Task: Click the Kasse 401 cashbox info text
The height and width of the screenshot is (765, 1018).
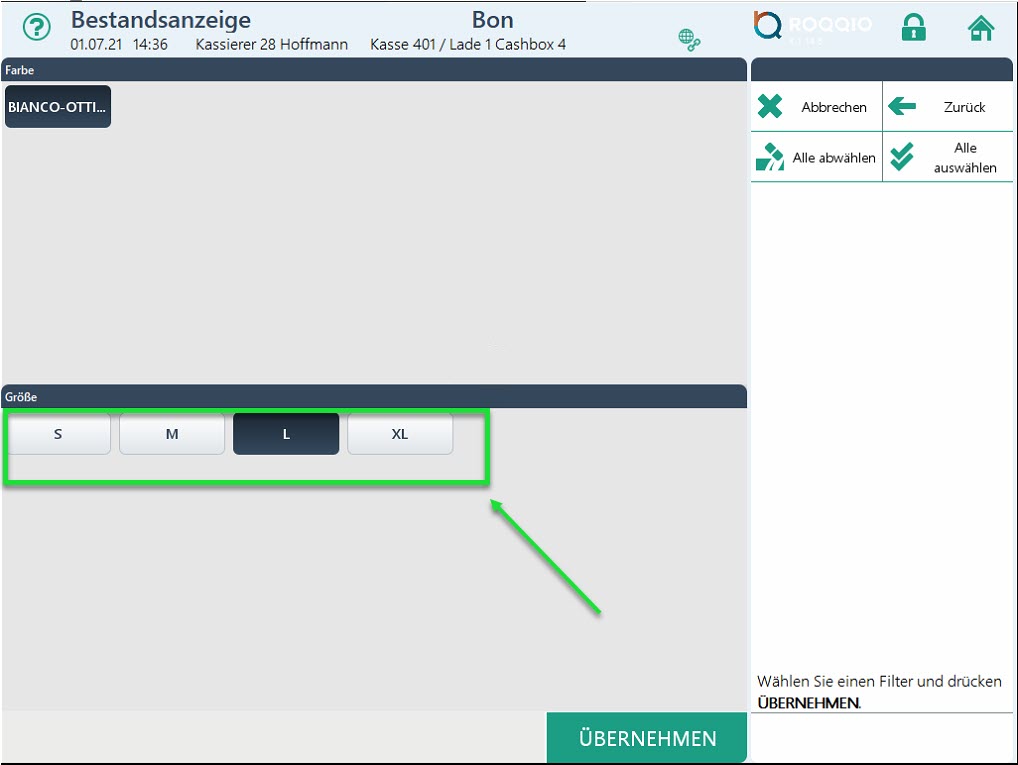Action: (468, 45)
